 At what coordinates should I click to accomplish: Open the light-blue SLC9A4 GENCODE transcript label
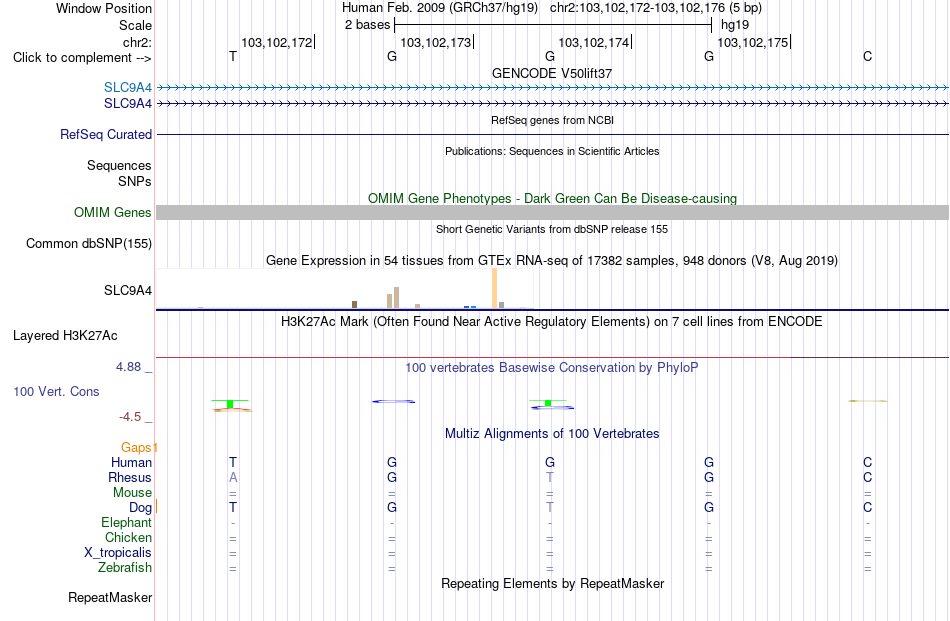pos(128,87)
